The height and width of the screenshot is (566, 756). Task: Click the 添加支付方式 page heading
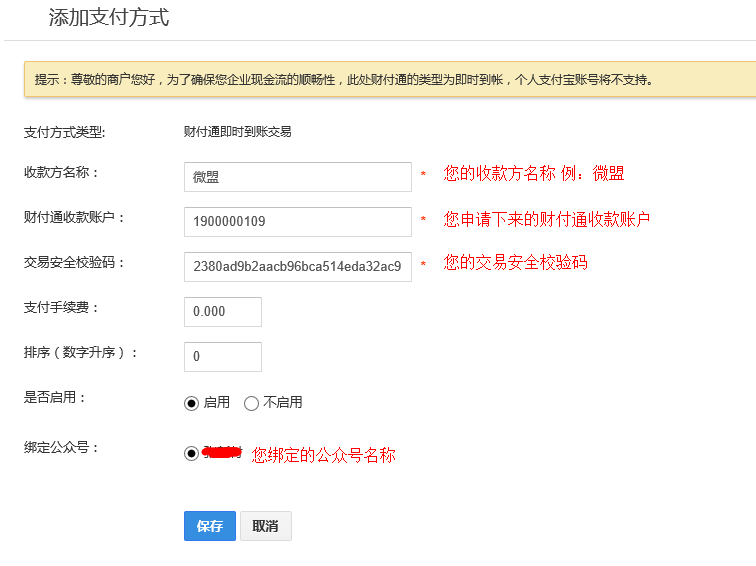click(x=109, y=18)
